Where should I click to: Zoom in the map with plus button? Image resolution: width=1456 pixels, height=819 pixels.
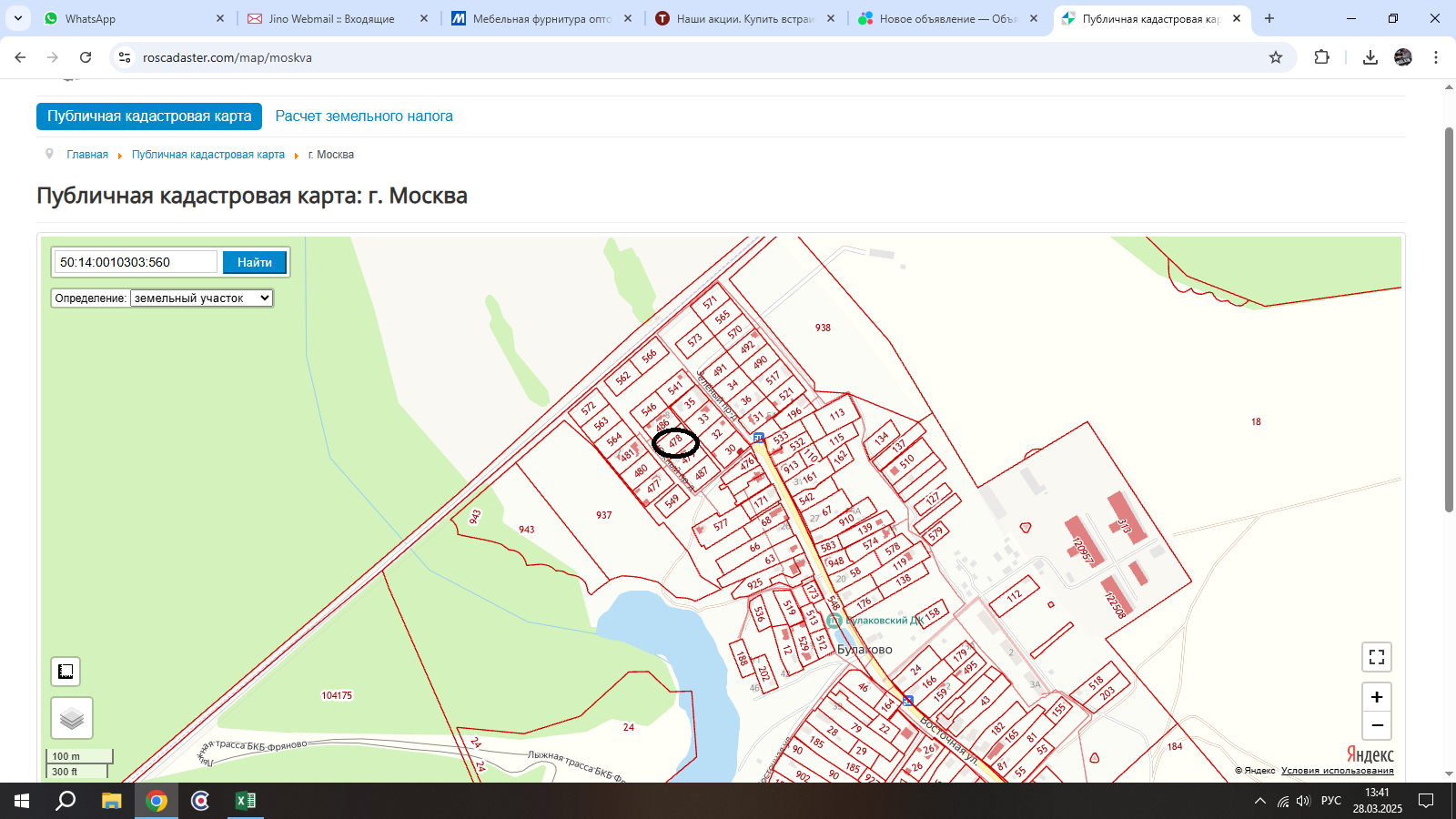click(x=1377, y=697)
